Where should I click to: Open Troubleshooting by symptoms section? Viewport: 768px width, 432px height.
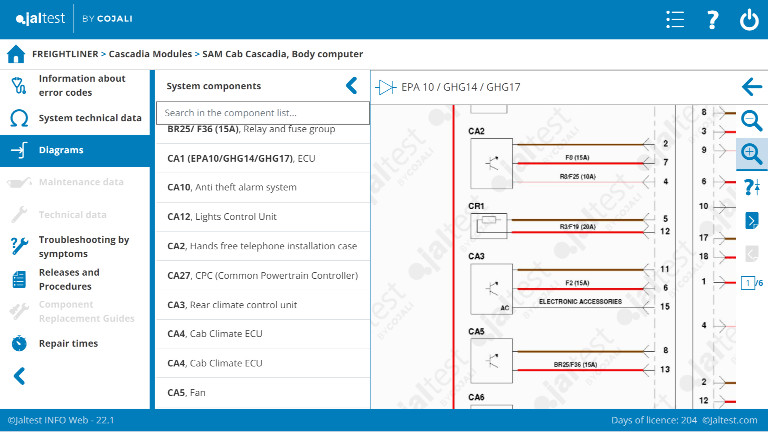[84, 246]
